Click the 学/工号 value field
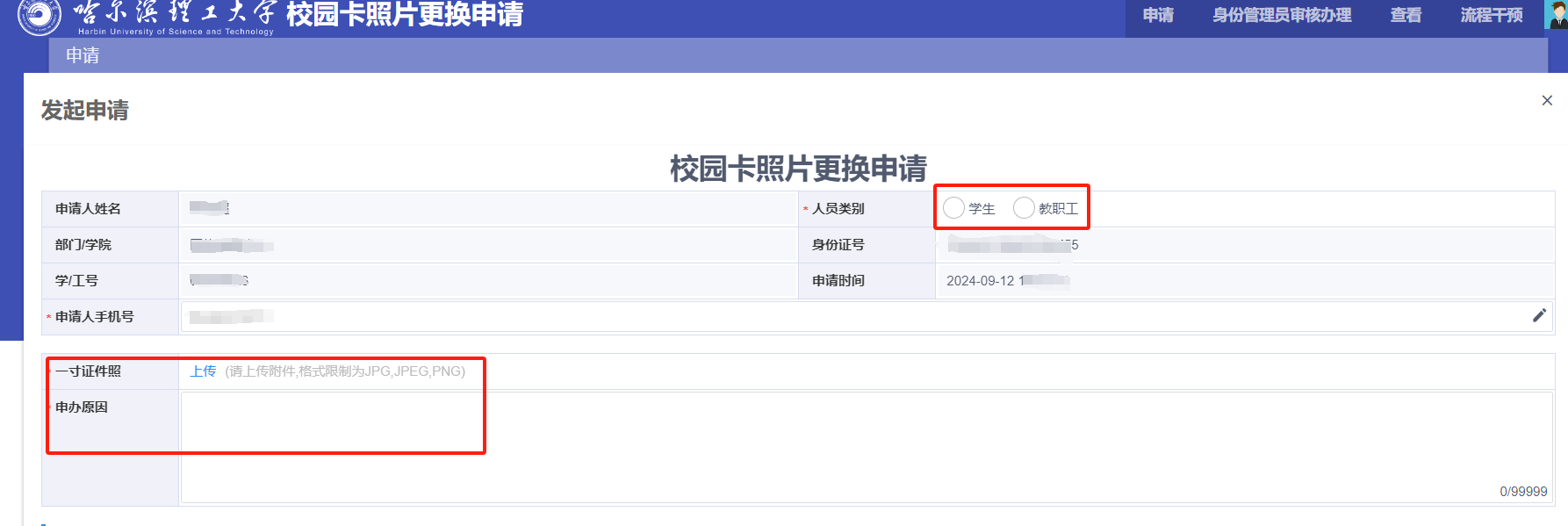This screenshot has height=526, width=1568. point(487,281)
